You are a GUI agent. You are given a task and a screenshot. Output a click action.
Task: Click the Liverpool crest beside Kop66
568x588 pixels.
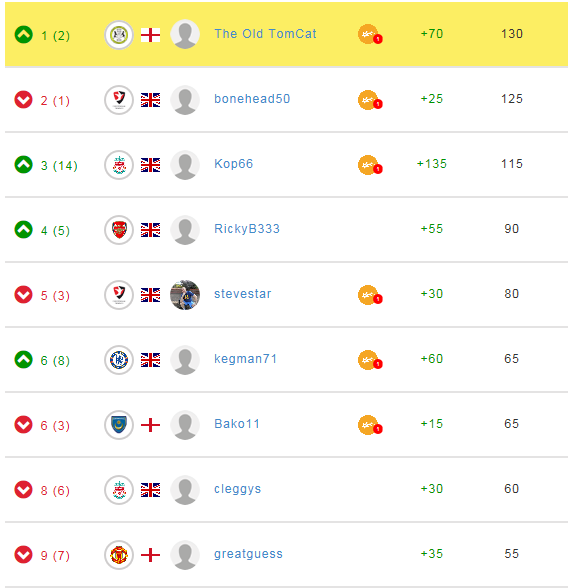tap(119, 165)
